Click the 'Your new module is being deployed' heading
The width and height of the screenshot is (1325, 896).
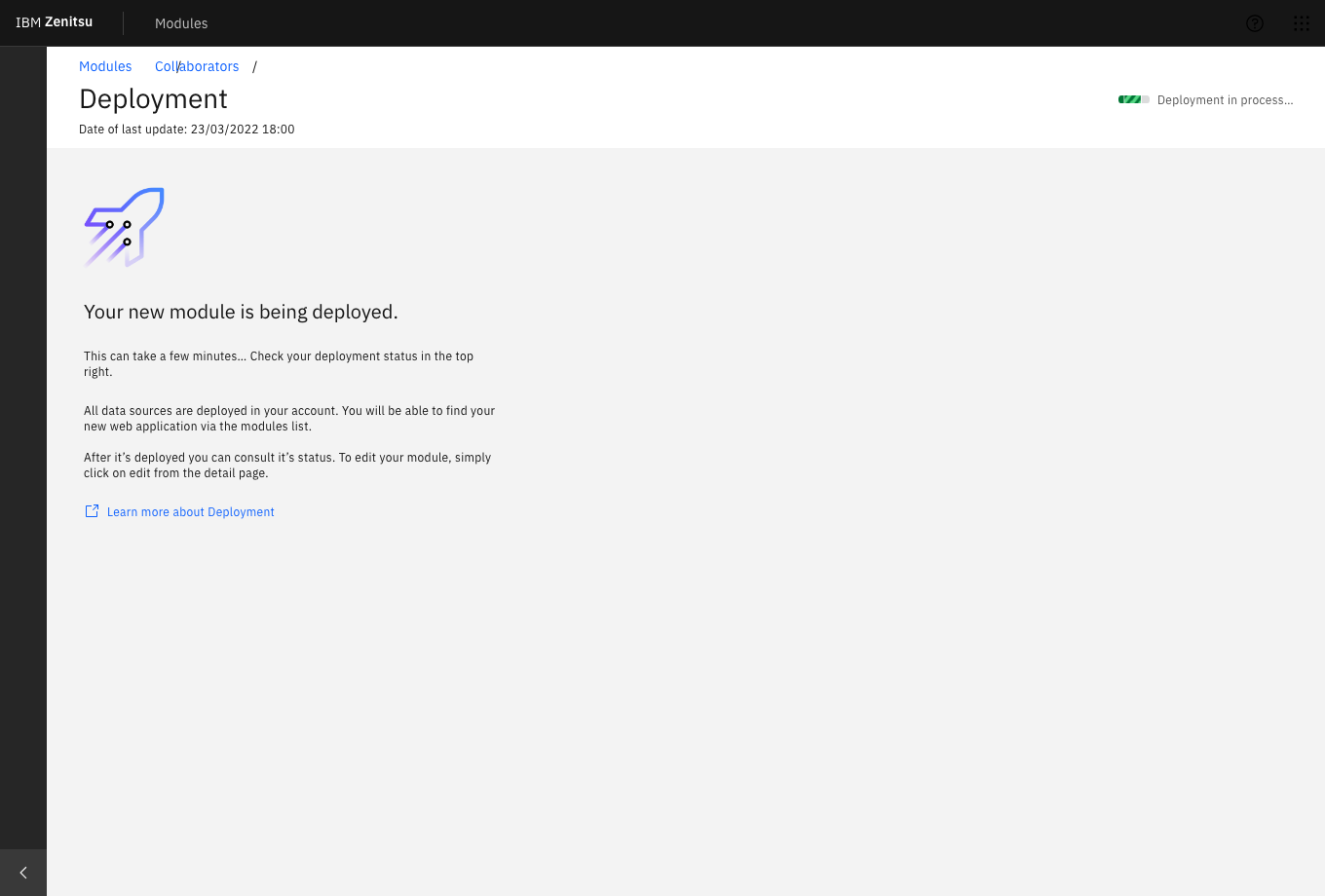click(x=241, y=312)
